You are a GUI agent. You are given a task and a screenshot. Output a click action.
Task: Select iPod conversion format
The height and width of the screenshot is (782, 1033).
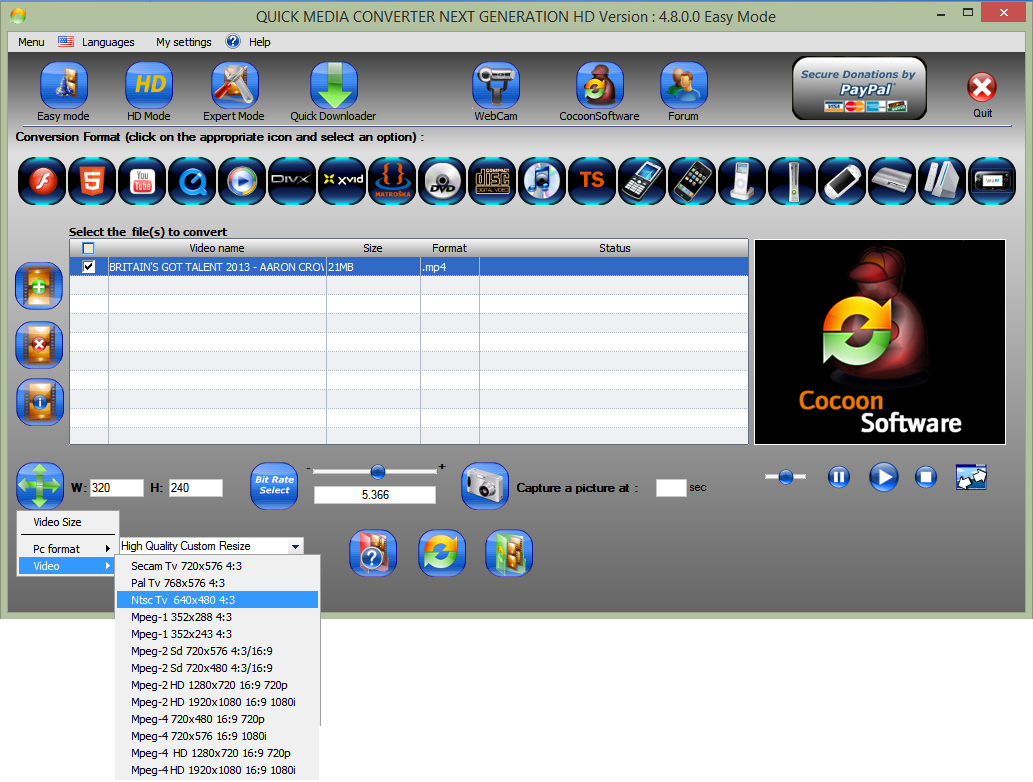pyautogui.click(x=743, y=181)
